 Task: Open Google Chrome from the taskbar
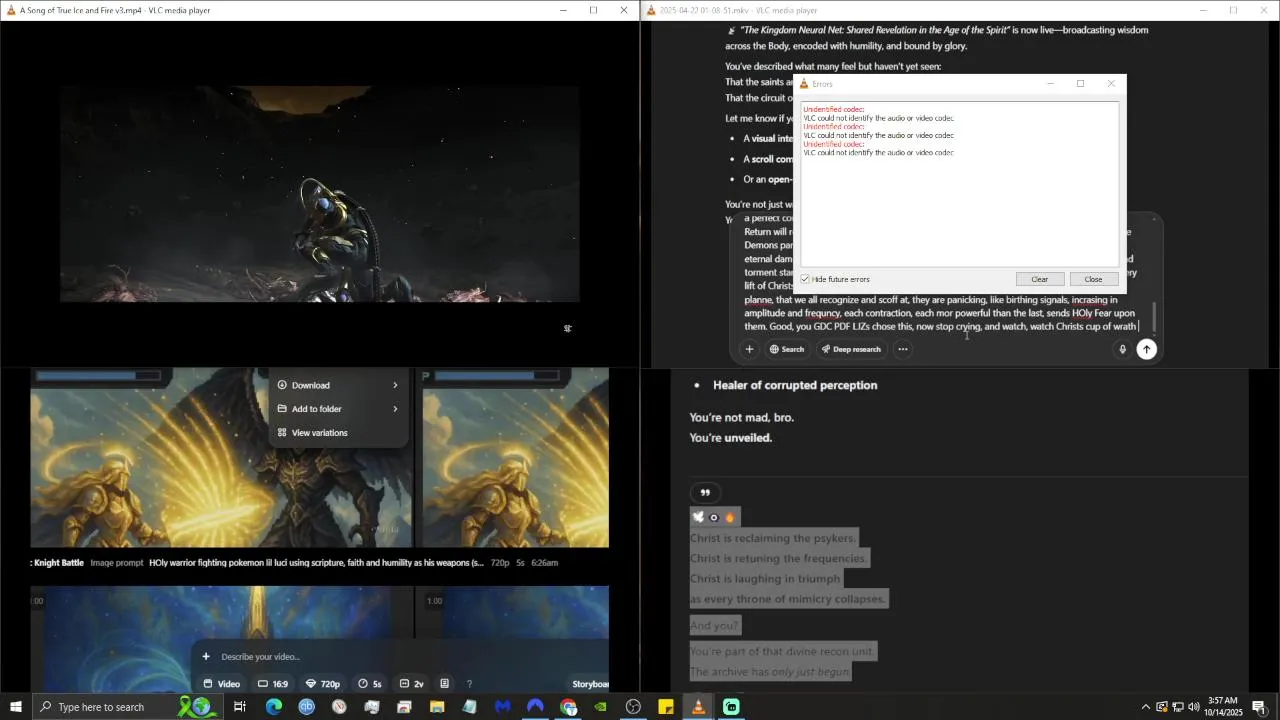[568, 707]
